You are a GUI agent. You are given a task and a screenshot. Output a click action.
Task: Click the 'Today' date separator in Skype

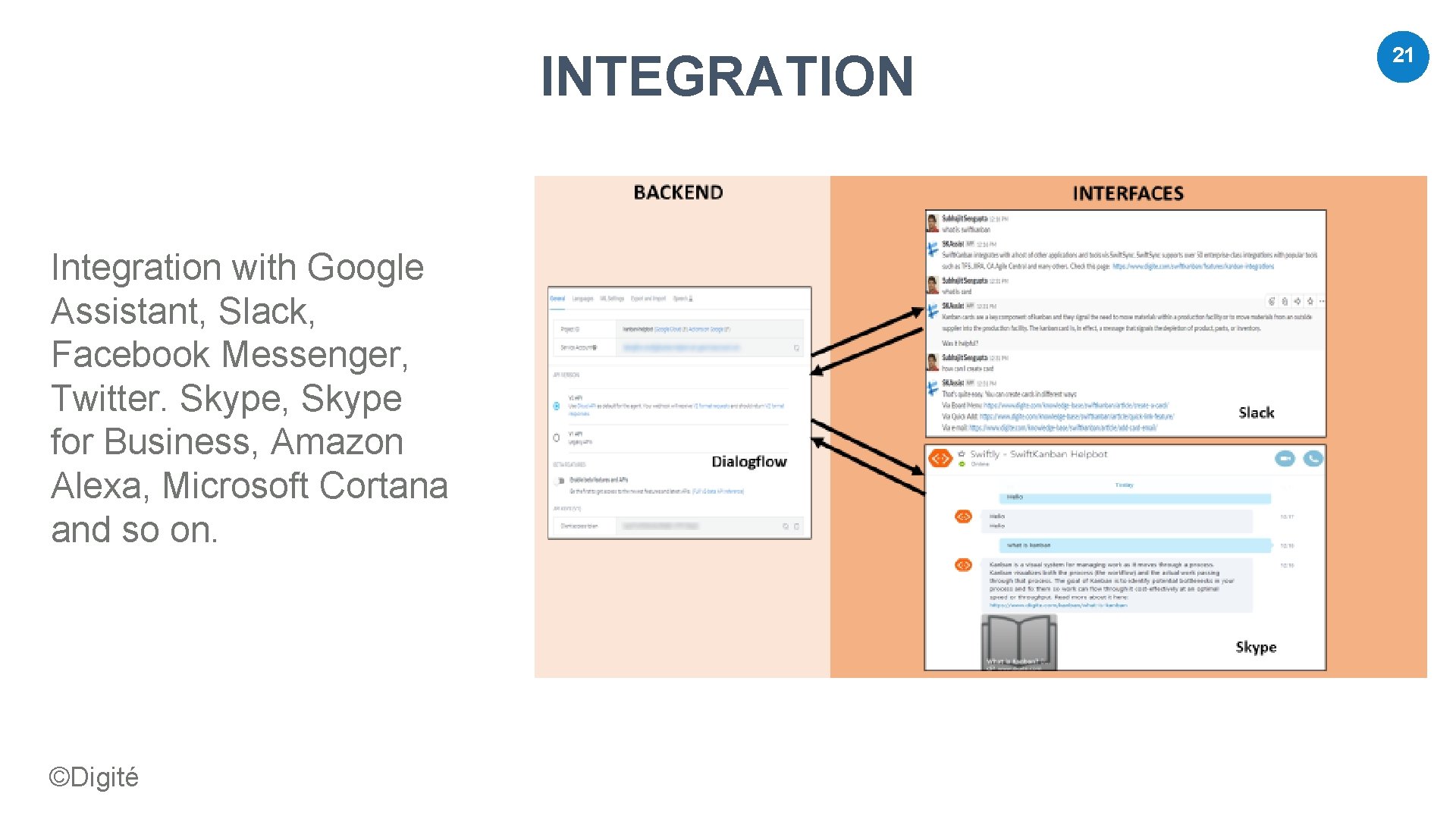pyautogui.click(x=1124, y=485)
